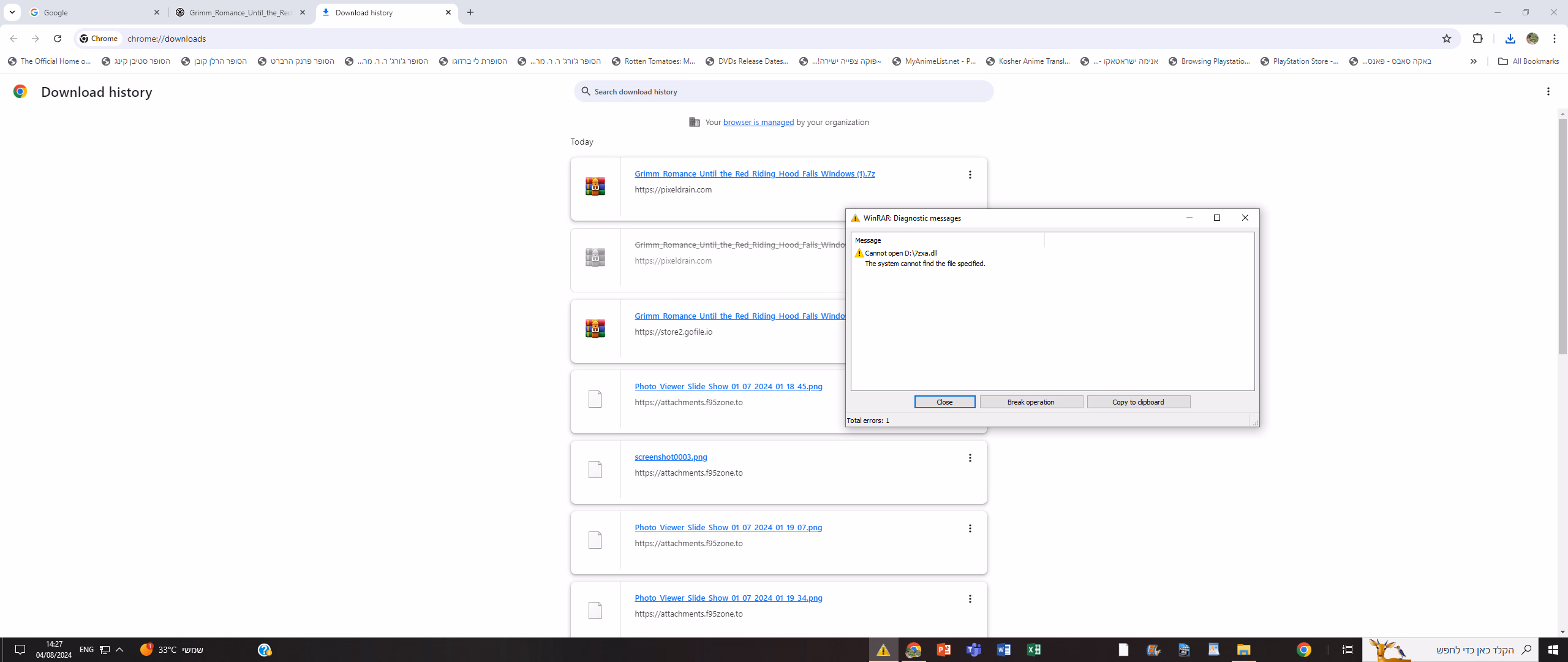Open the store2.gofile.io Grimm_Romance download link
This screenshot has width=1568, height=662.
click(740, 316)
